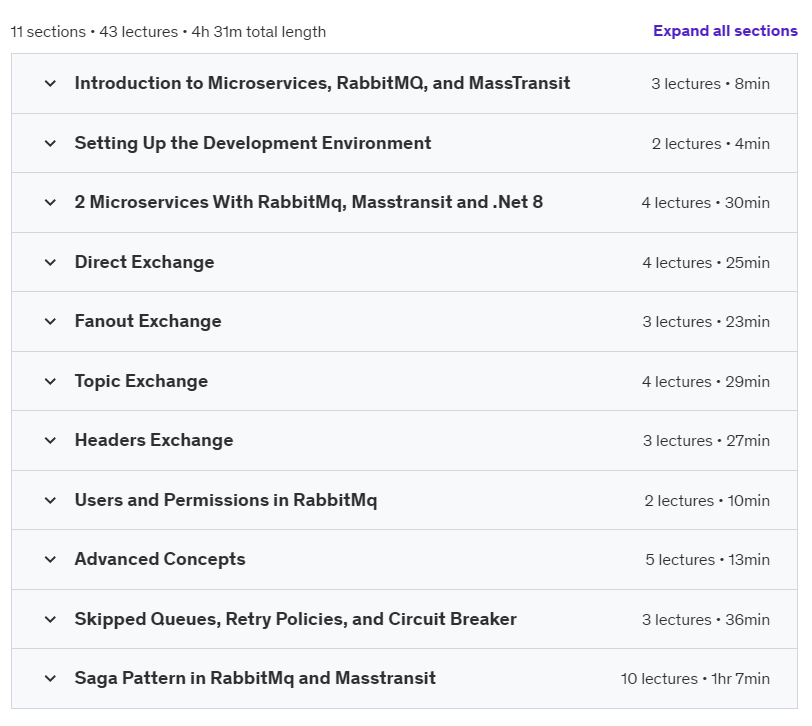The image size is (812, 726).
Task: Expand the Topic Exchange chevron
Action: pos(50,382)
